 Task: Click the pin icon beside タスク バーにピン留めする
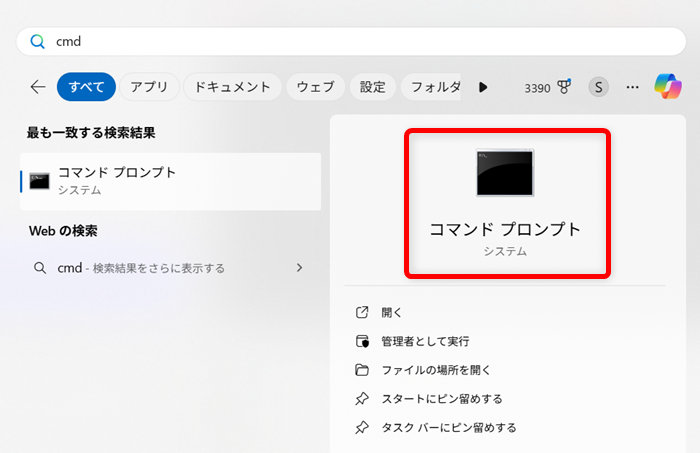point(362,428)
